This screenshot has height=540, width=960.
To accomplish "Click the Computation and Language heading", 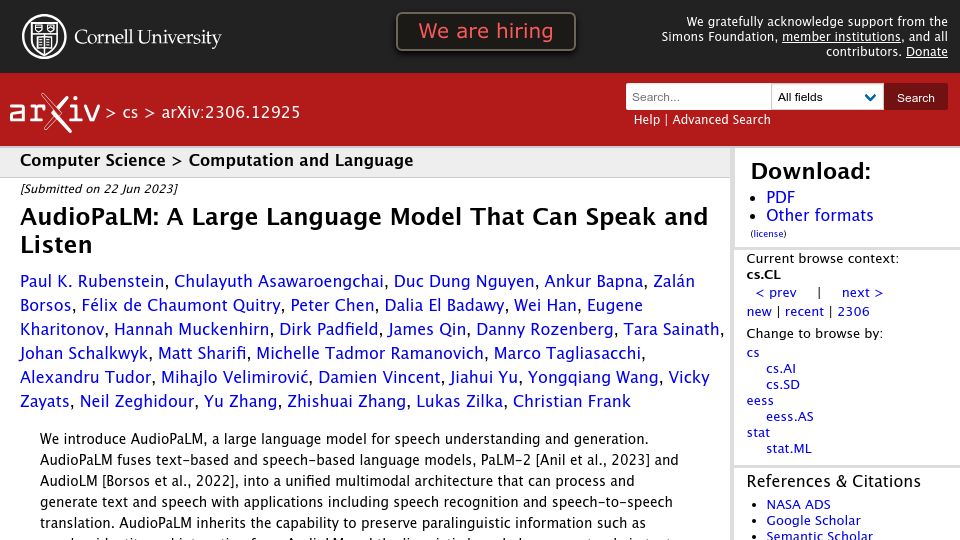I will (x=301, y=160).
